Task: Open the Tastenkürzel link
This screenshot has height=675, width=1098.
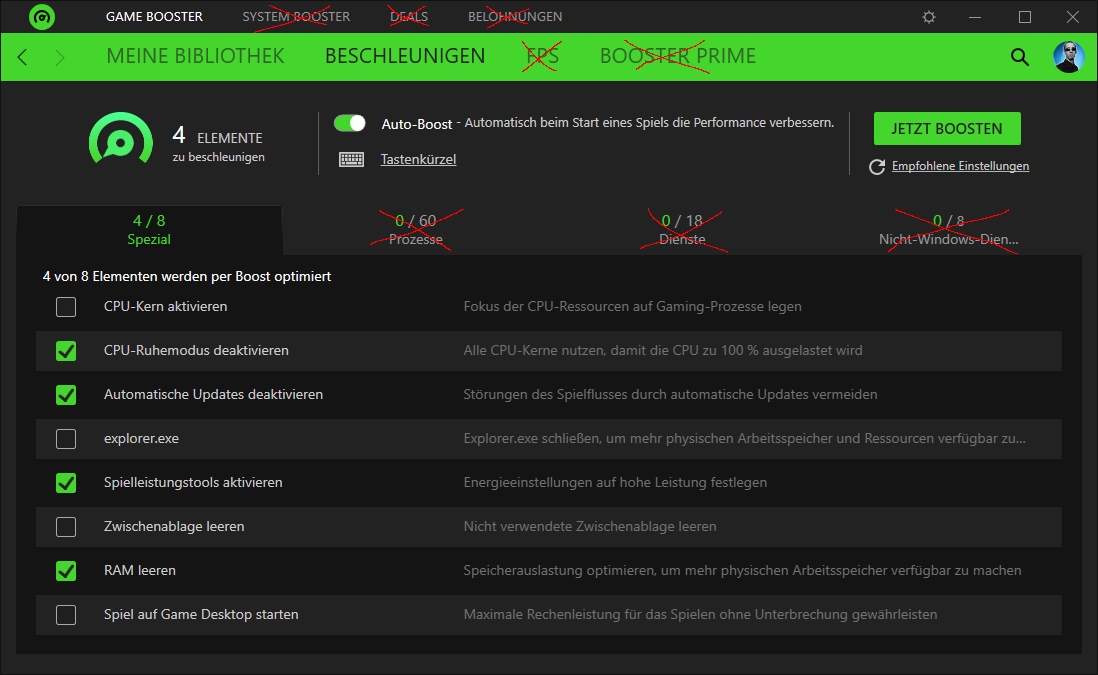Action: 418,160
